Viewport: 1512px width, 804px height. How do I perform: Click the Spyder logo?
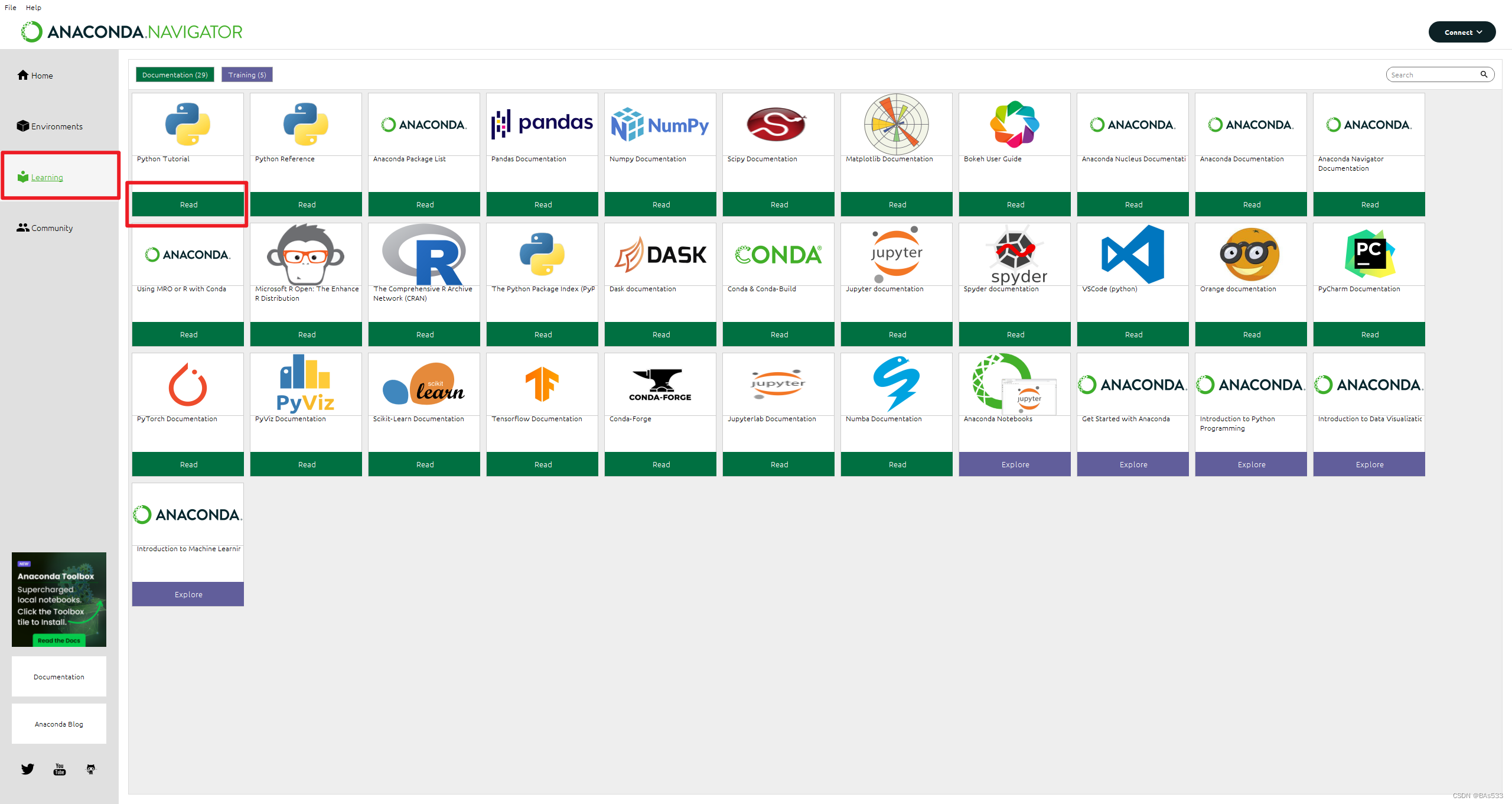tap(1016, 254)
